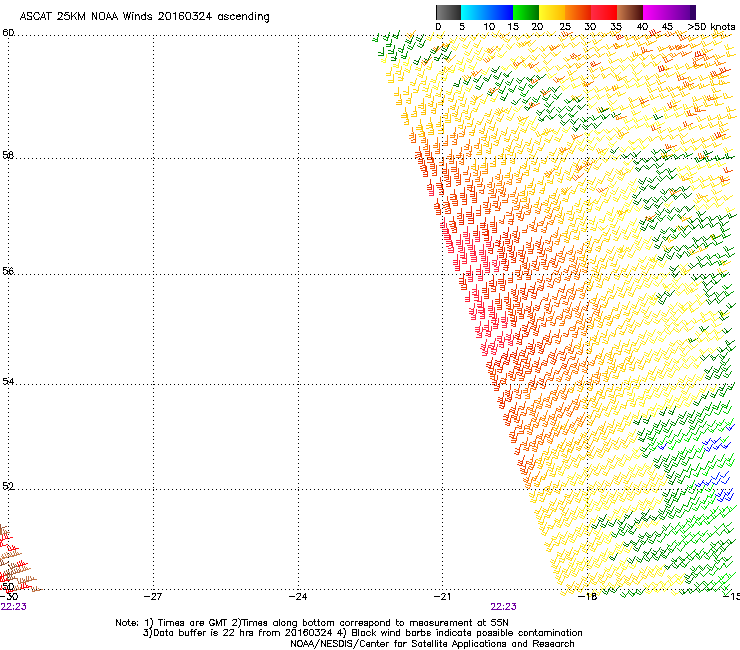The image size is (740, 650).
Task: Click the cyan-blue 5-15 knots legend segment
Action: 487,12
